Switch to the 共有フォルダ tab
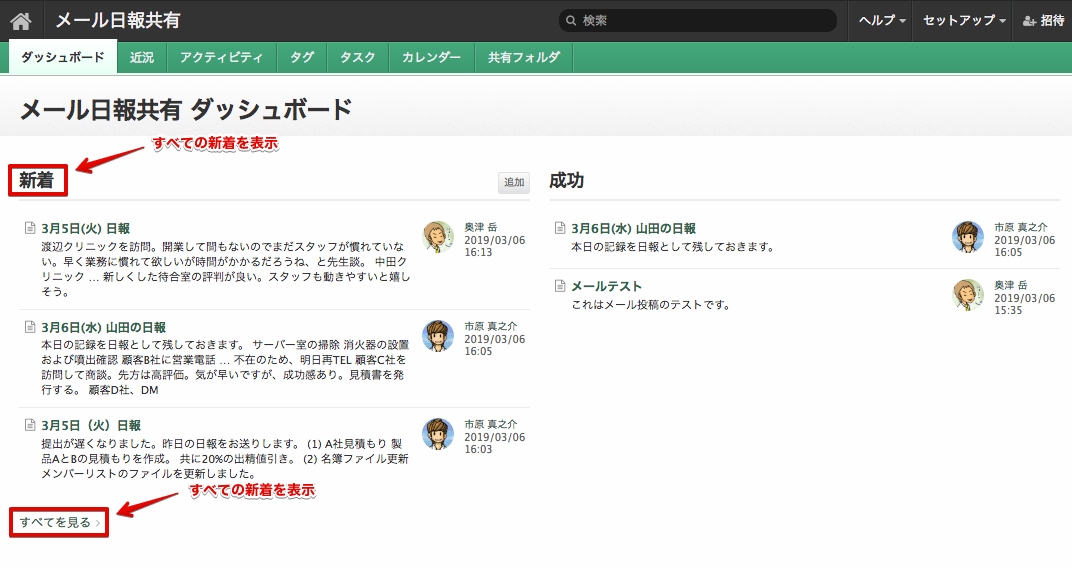1072x568 pixels. click(524, 57)
